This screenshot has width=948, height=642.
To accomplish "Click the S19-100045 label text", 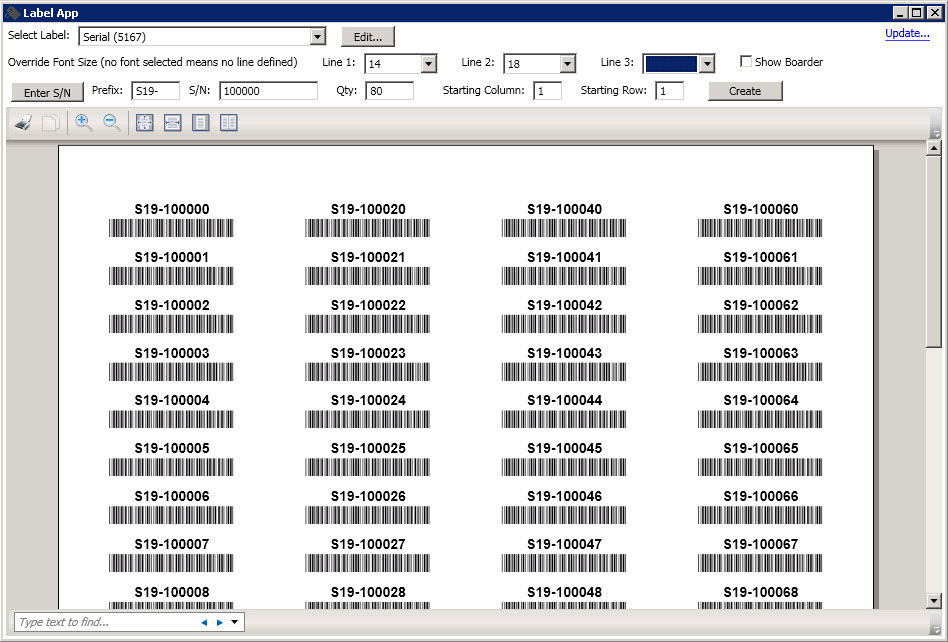I will click(x=565, y=448).
